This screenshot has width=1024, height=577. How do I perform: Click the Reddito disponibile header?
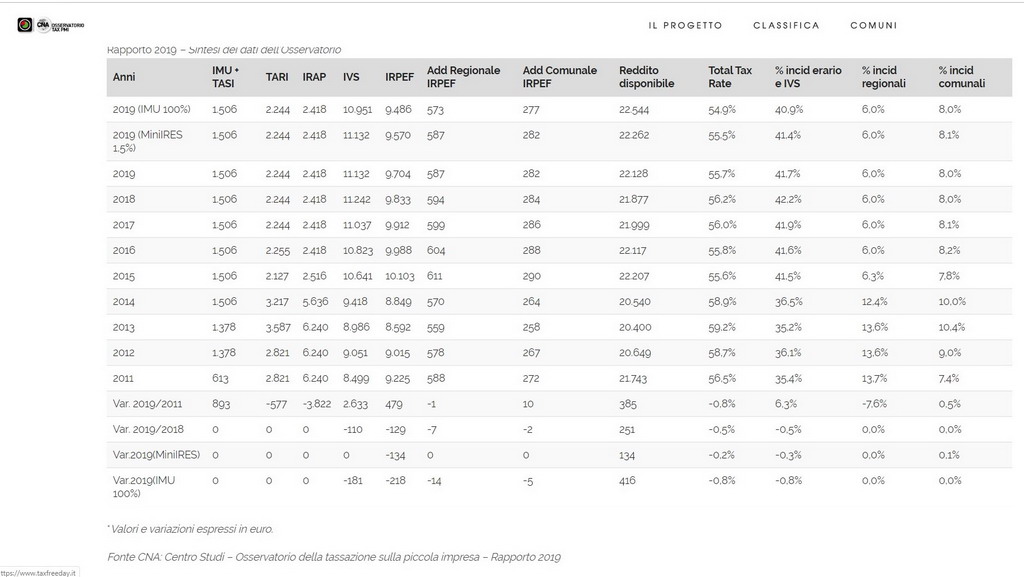click(646, 77)
